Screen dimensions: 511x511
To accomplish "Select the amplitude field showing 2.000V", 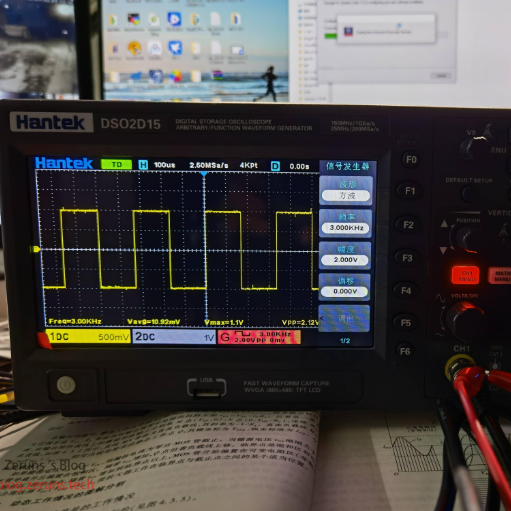I will pyautogui.click(x=345, y=260).
